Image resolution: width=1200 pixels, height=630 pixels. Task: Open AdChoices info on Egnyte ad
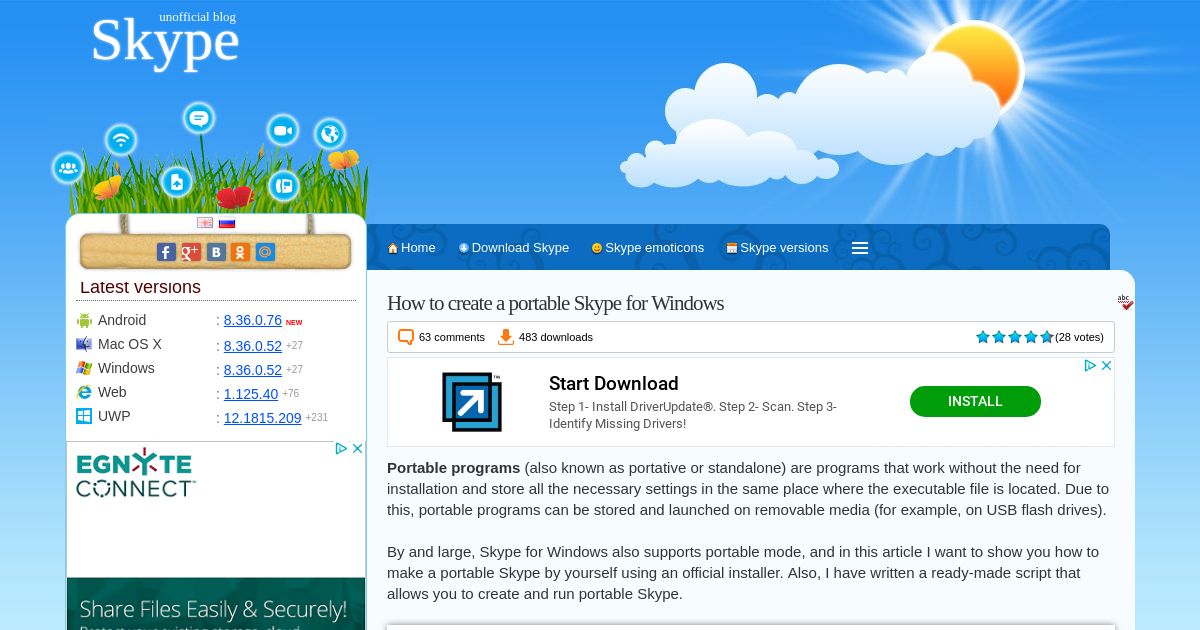[x=341, y=449]
